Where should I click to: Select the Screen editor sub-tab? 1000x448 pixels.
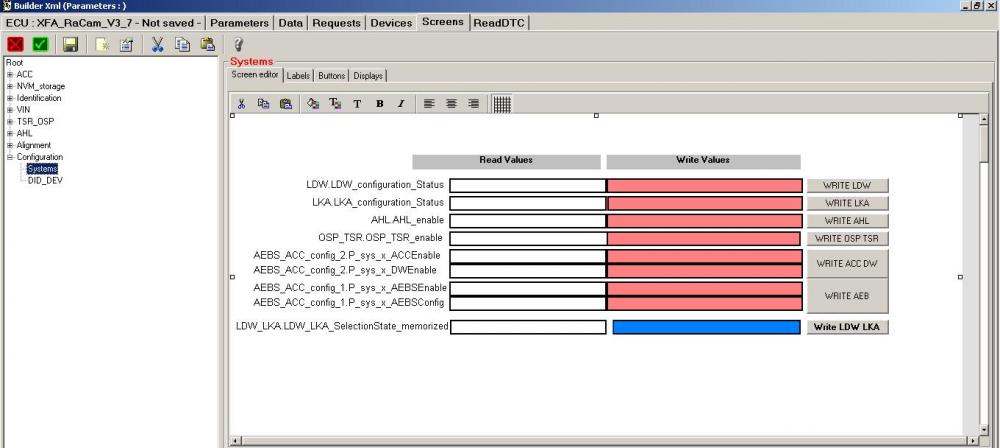pos(255,75)
